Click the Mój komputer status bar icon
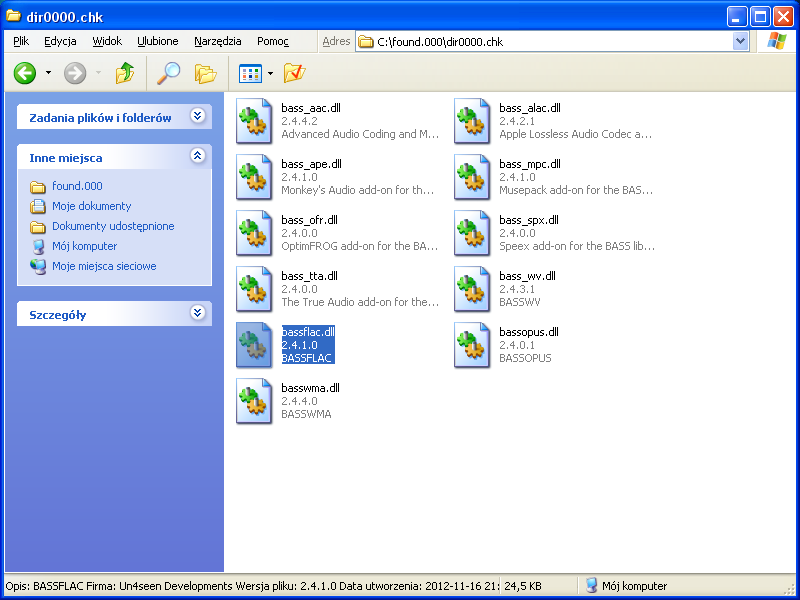The image size is (800, 600). [591, 586]
